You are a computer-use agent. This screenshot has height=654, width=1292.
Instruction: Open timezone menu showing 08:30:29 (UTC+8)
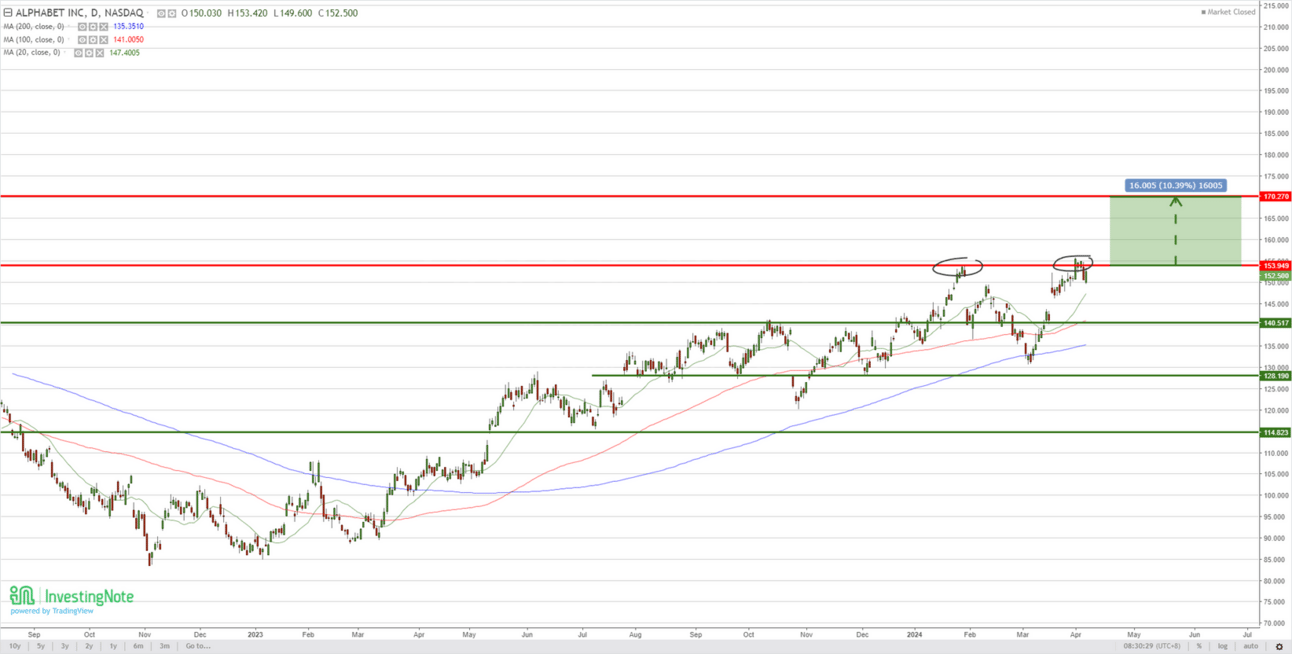pyautogui.click(x=1152, y=646)
